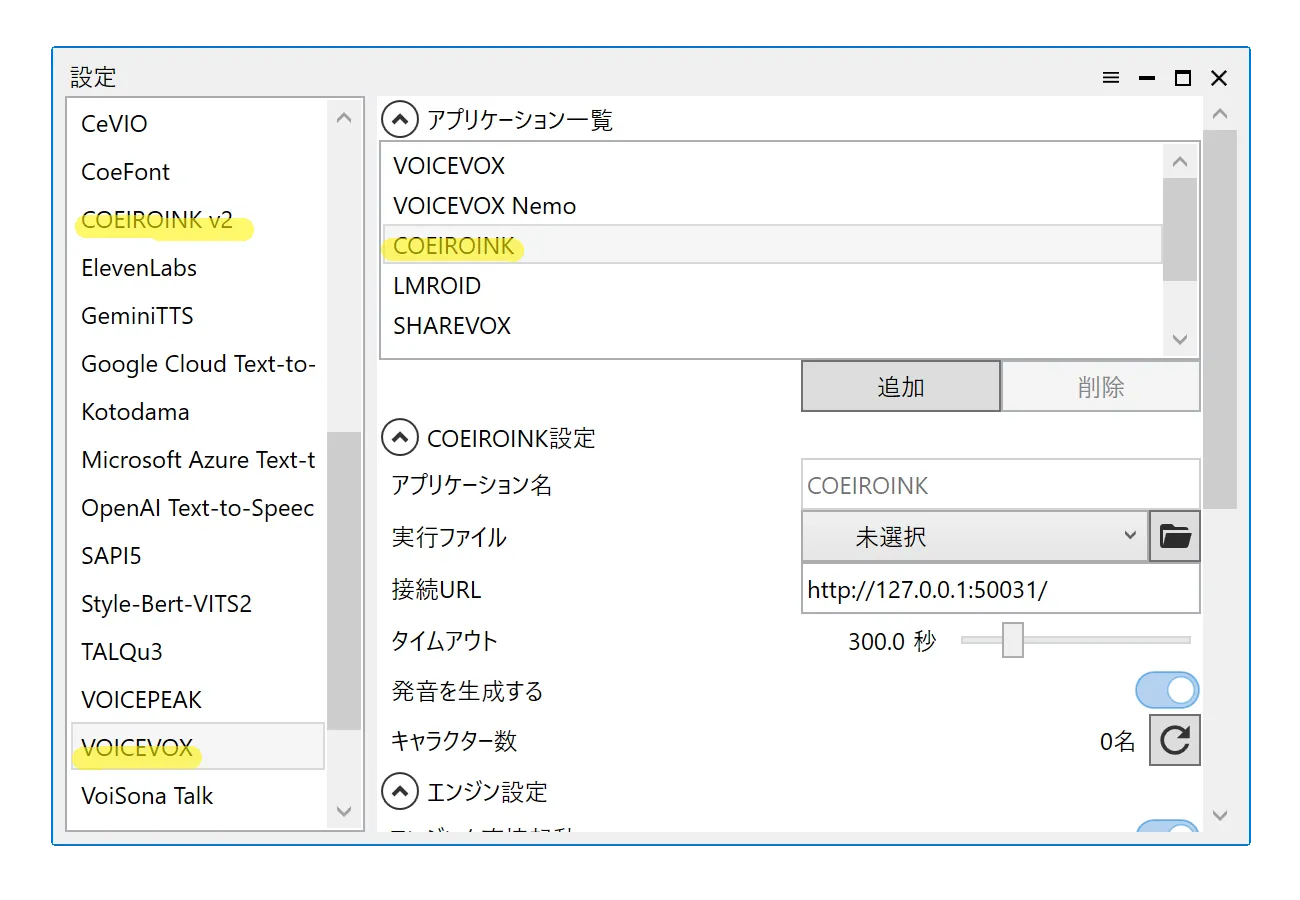Click the 削除 button
Image resolution: width=1300 pixels, height=900 pixels.
click(x=1101, y=386)
